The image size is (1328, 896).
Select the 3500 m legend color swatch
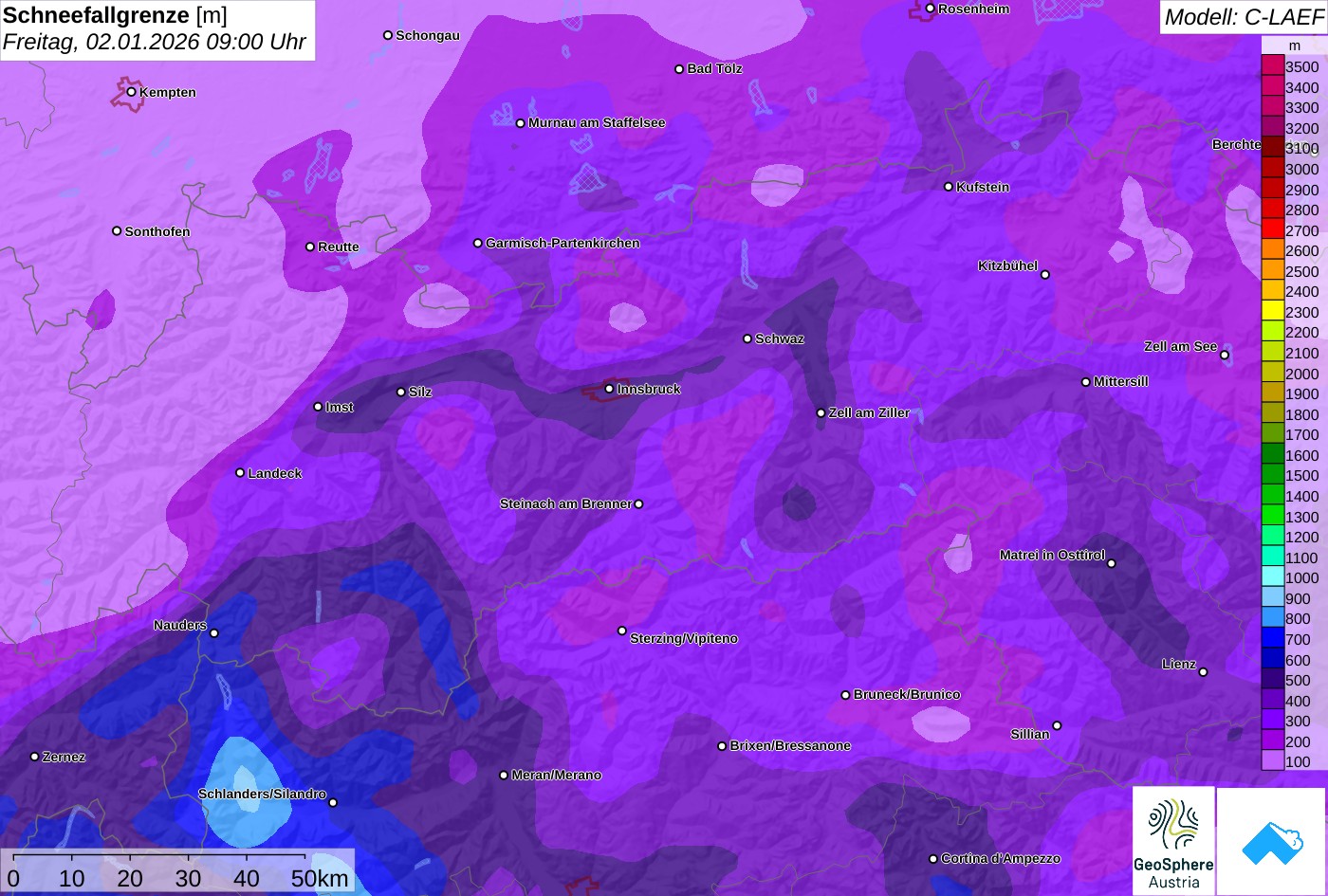point(1272,66)
